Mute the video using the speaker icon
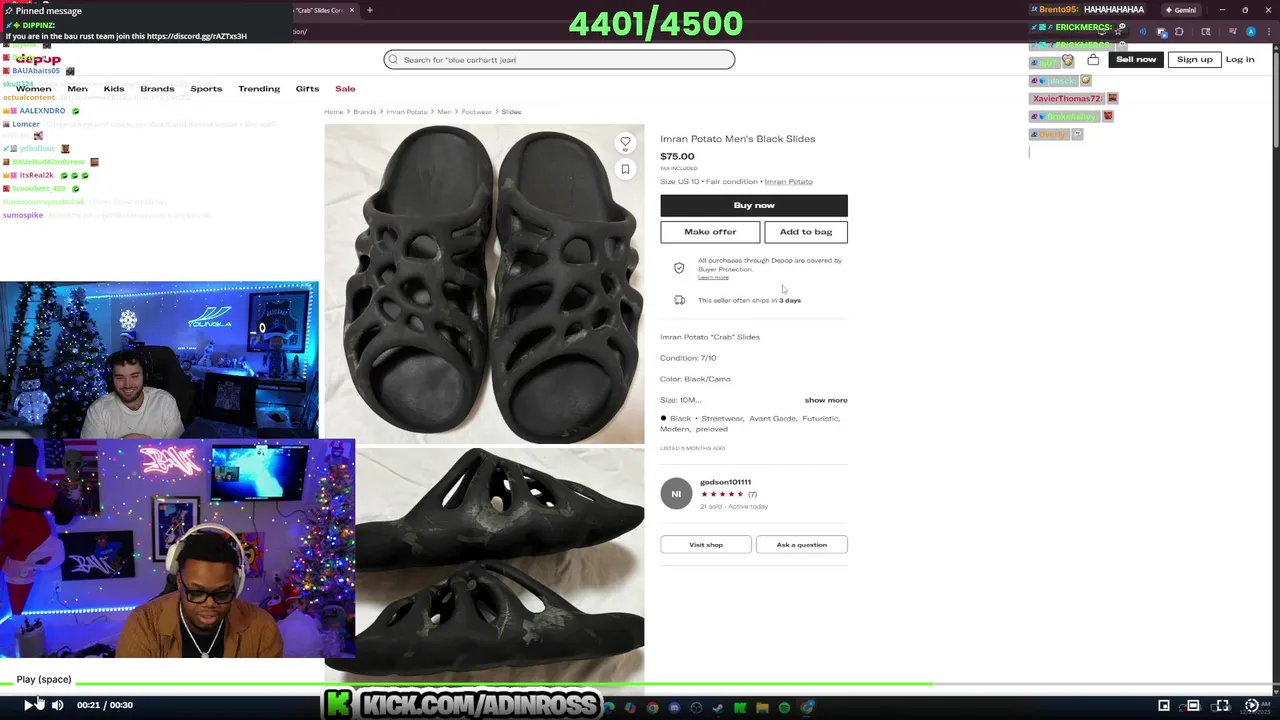1280x720 pixels. (x=57, y=705)
